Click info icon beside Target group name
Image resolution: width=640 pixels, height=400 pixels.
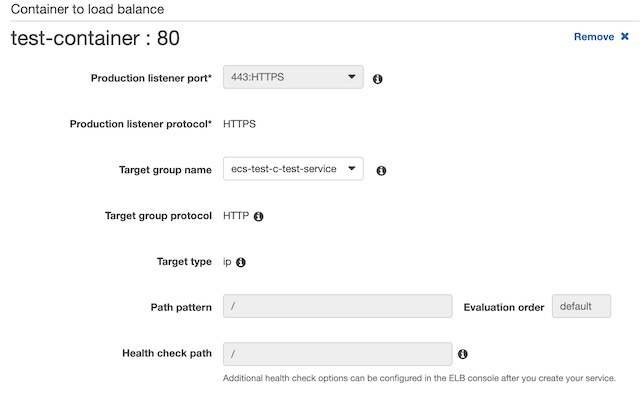click(381, 171)
